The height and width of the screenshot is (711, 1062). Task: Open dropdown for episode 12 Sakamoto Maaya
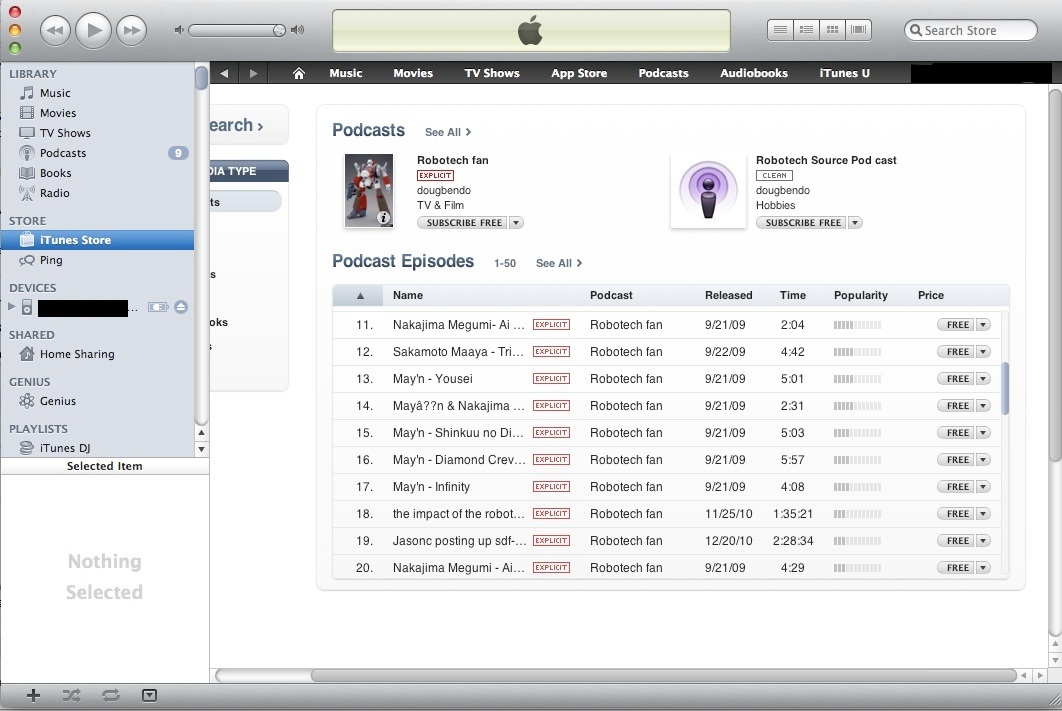983,351
